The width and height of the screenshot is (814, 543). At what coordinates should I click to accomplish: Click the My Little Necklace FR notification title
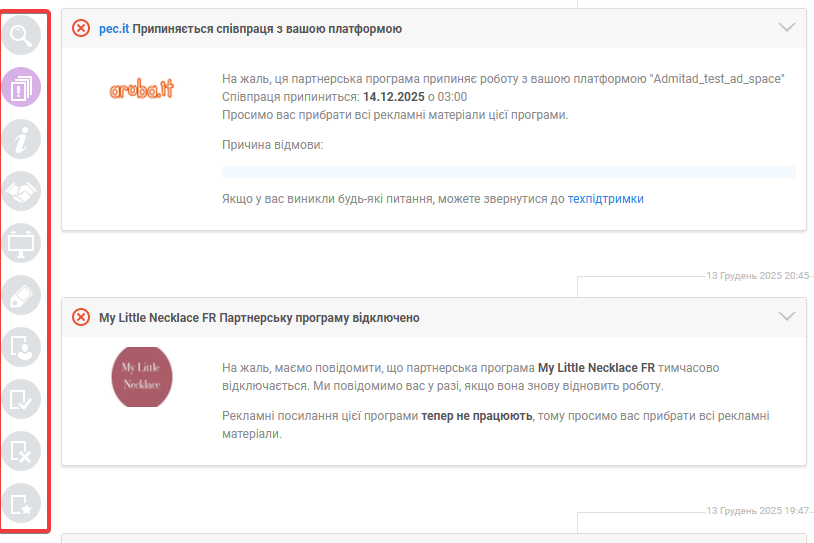click(259, 318)
